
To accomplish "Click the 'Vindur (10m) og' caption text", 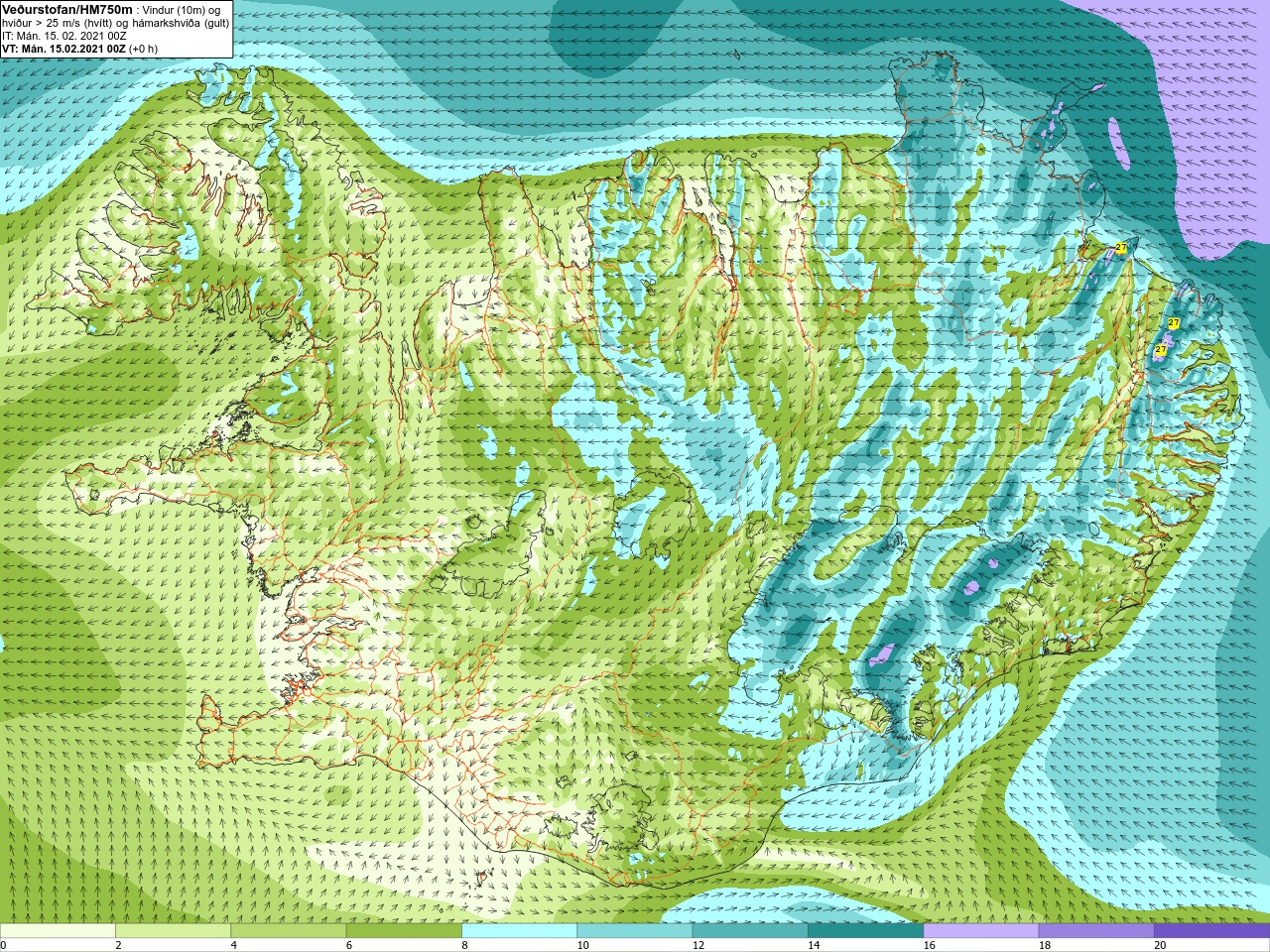I will point(182,10).
